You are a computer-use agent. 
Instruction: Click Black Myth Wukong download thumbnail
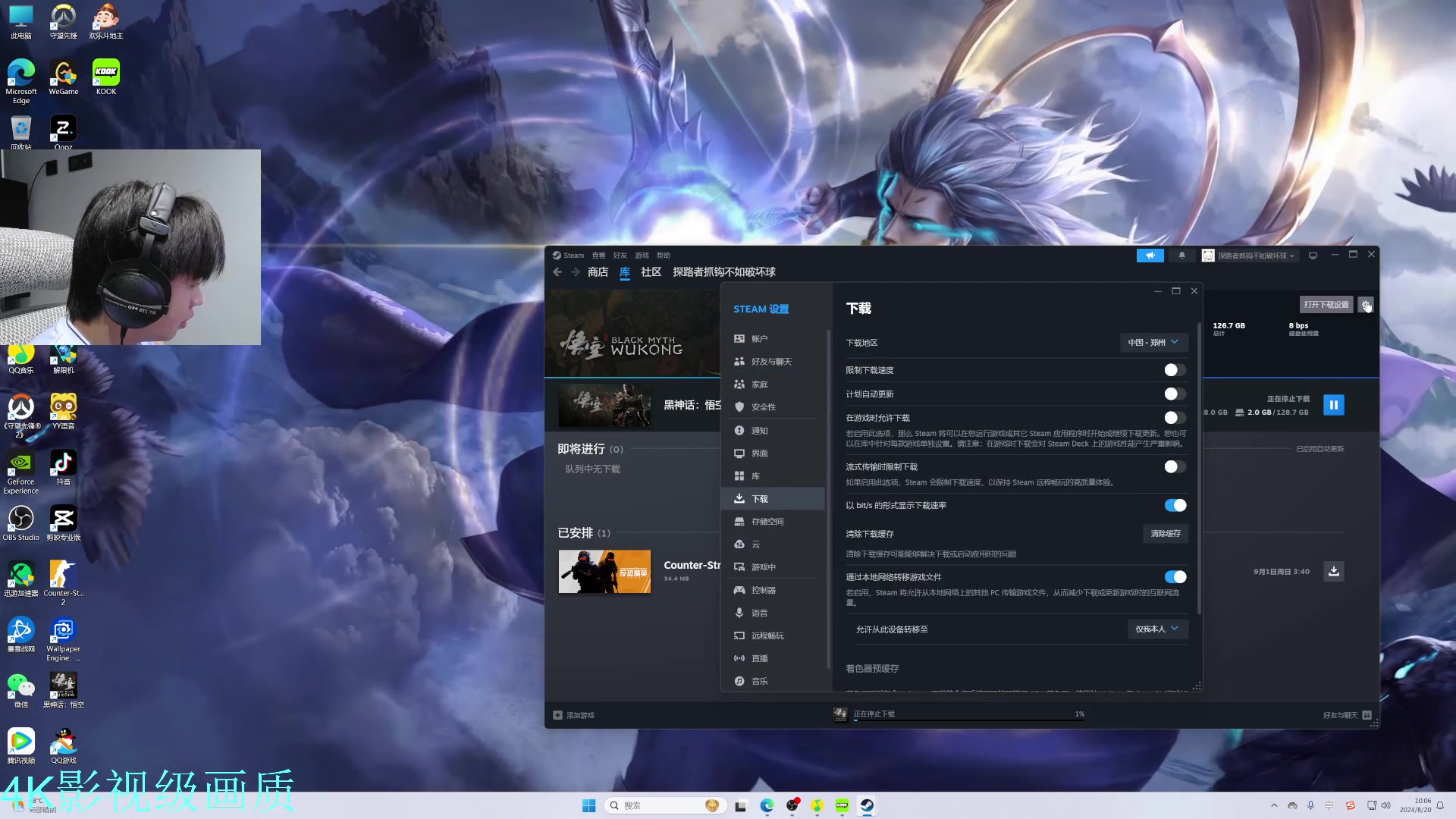coord(604,405)
